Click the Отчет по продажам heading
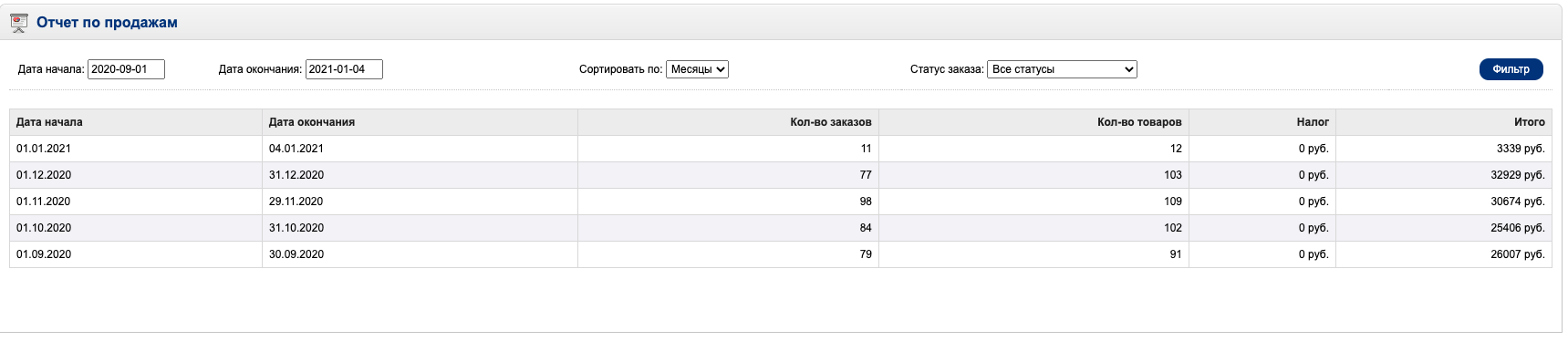 click(x=107, y=23)
